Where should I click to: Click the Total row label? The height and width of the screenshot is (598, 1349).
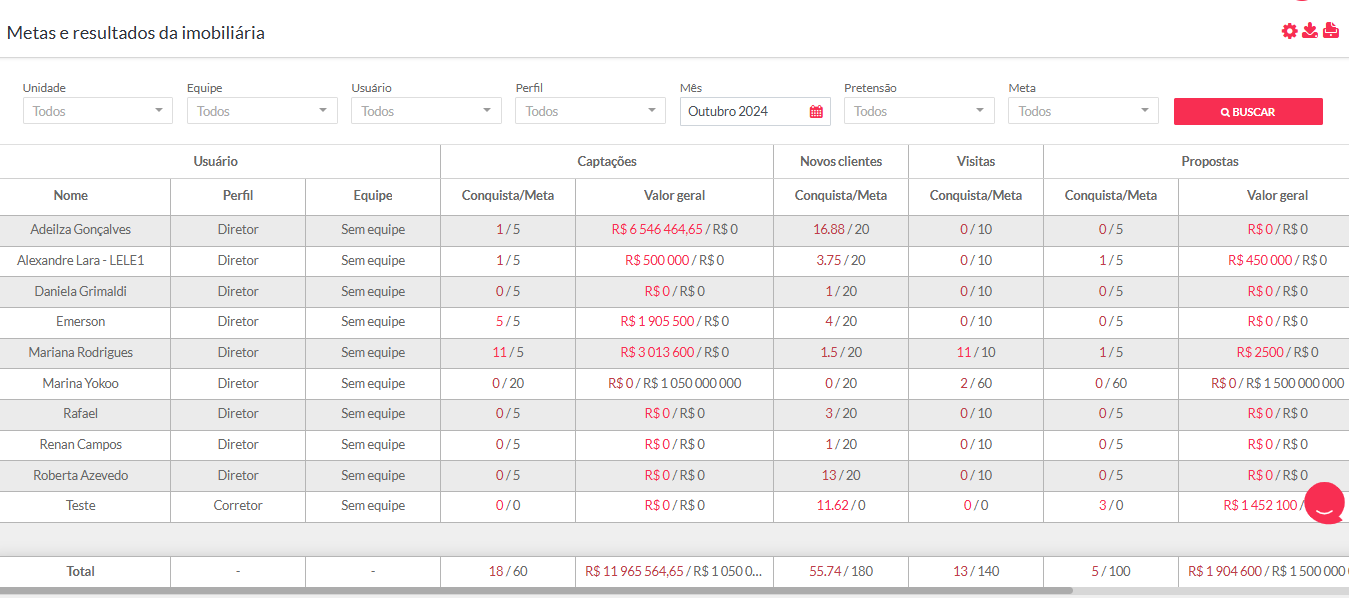[x=81, y=571]
